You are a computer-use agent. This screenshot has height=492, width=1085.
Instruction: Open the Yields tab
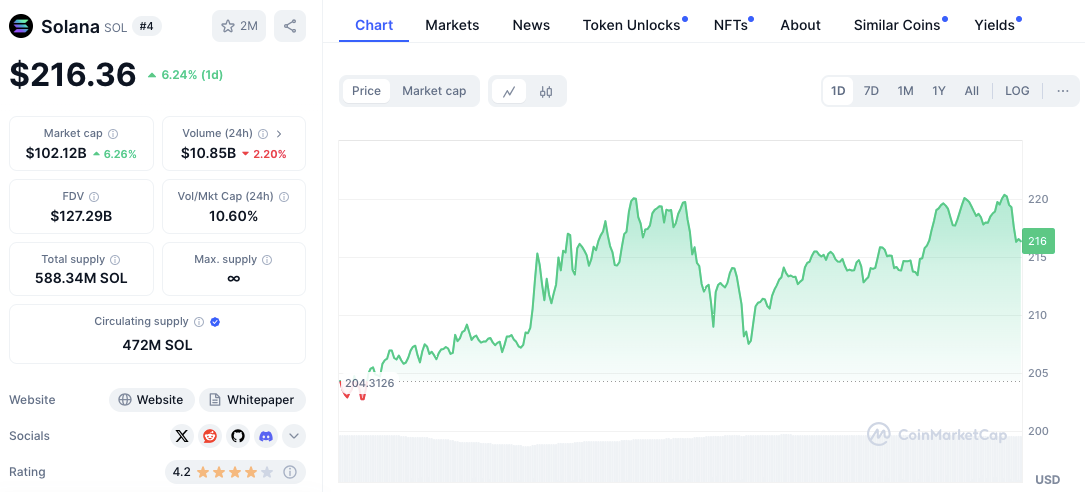tap(994, 25)
